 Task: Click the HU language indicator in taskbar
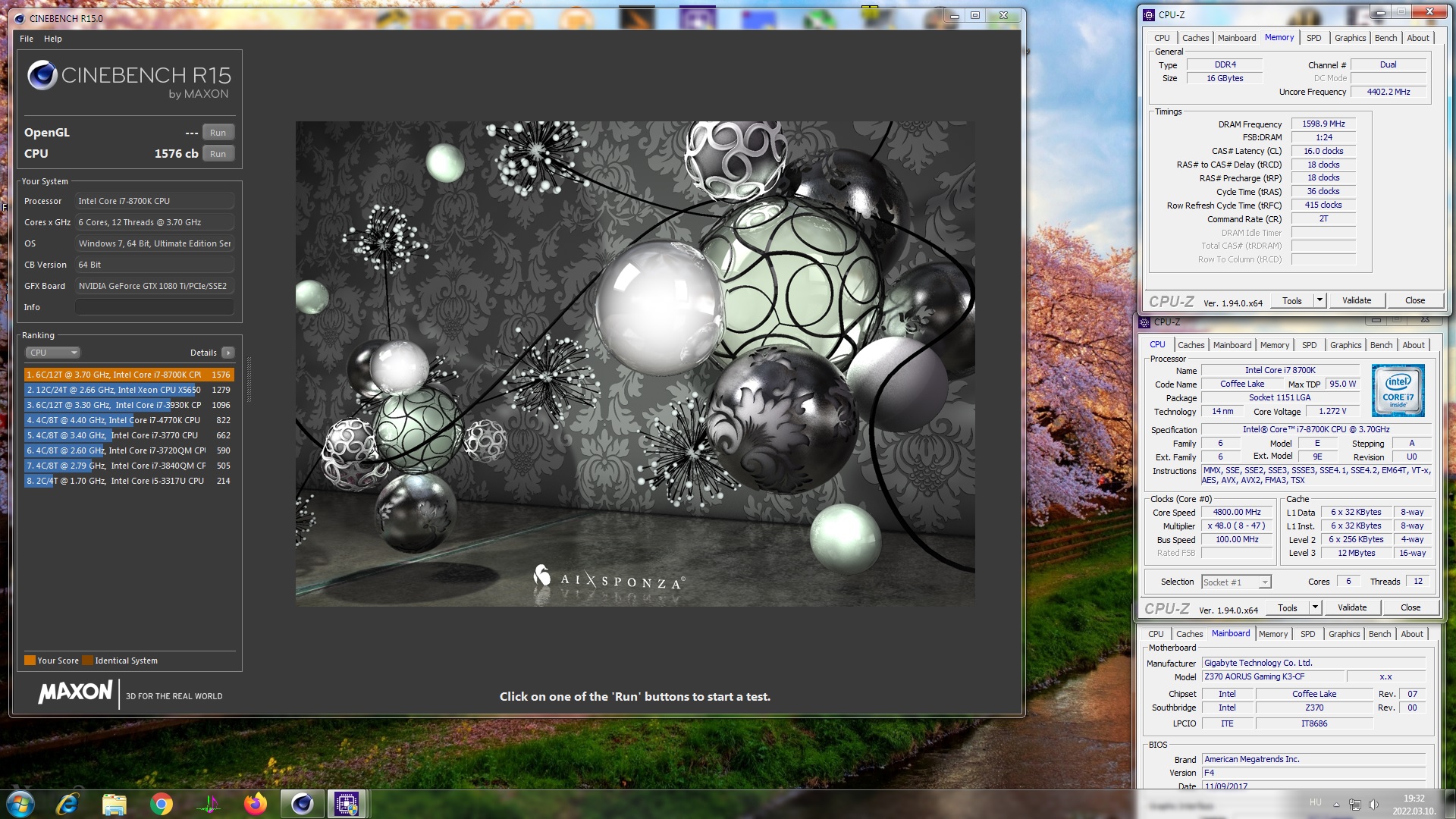tap(1316, 802)
